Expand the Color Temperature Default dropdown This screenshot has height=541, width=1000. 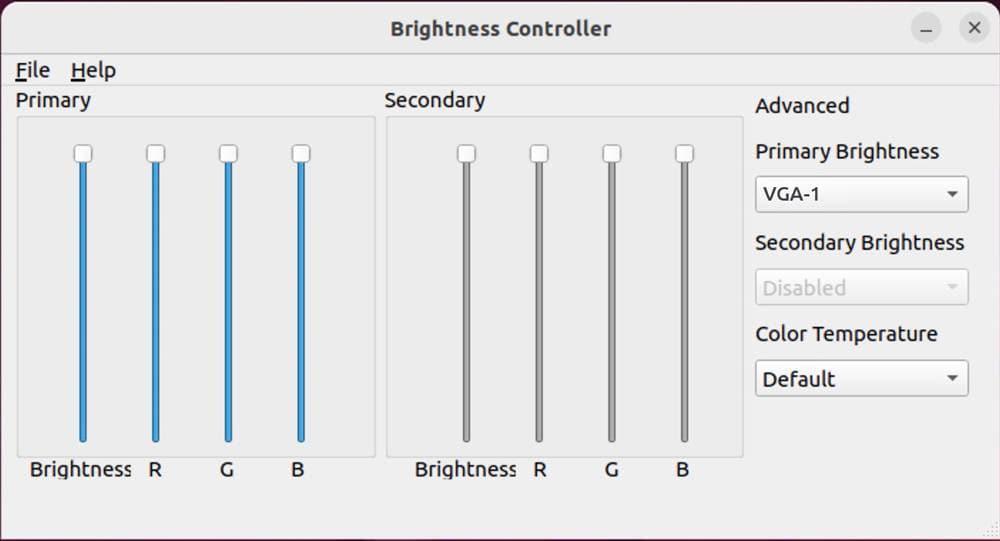(x=861, y=379)
